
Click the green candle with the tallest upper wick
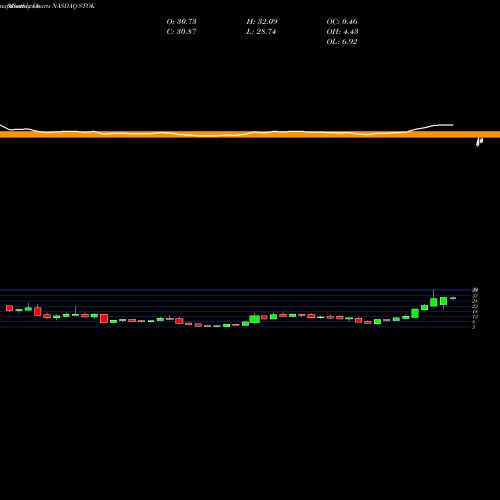click(434, 302)
